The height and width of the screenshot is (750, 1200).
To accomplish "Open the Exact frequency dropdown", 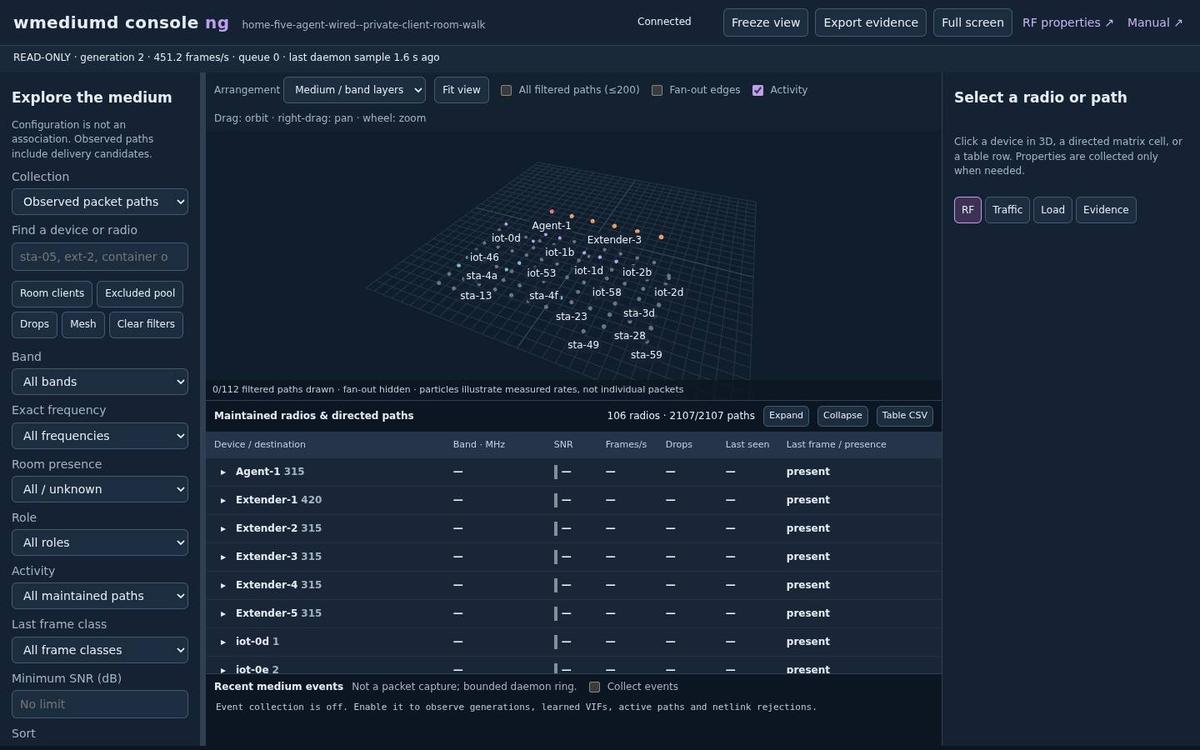I will point(100,436).
